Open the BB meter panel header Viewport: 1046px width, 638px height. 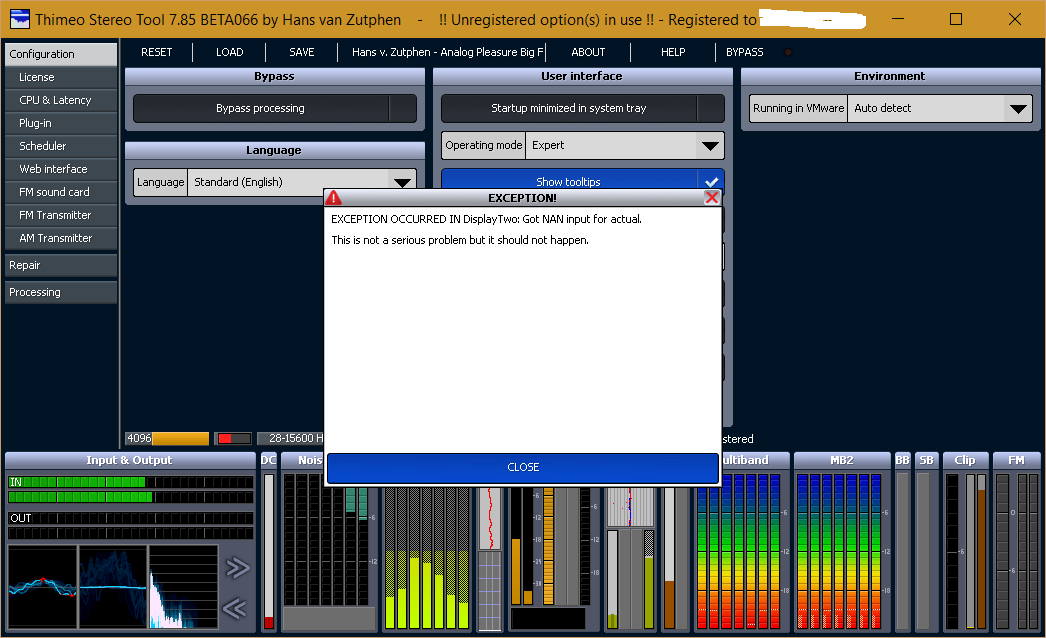point(903,460)
